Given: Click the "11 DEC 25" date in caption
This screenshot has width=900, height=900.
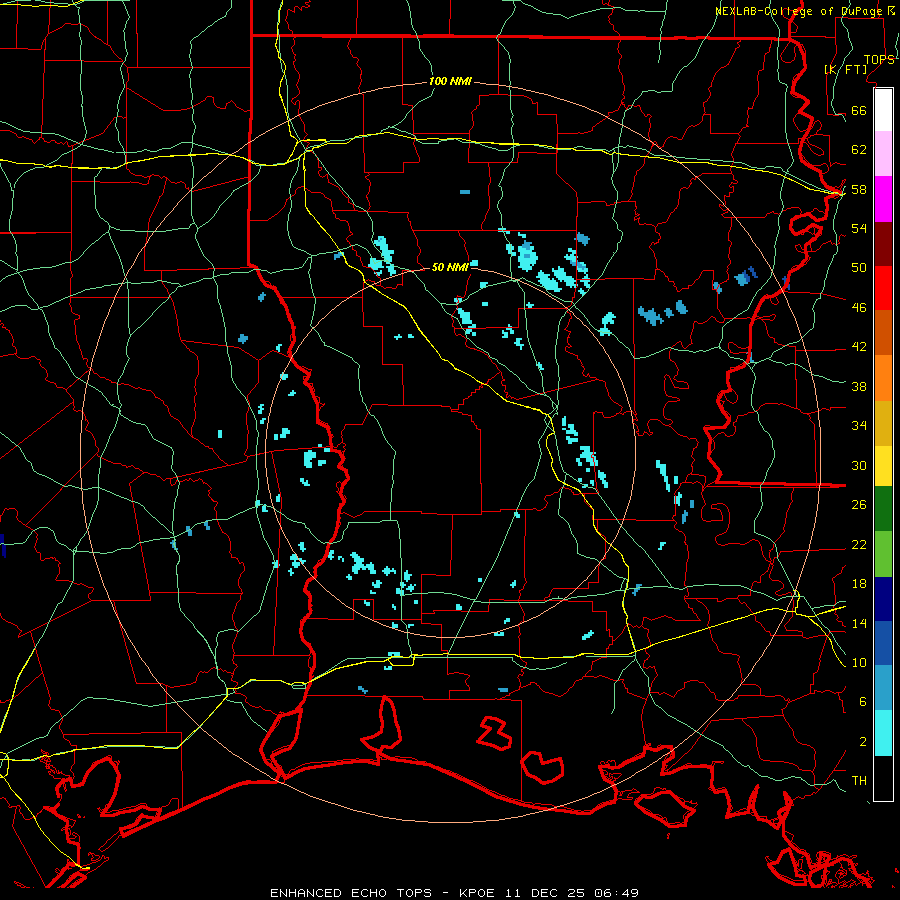Looking at the screenshot, I should point(545,893).
